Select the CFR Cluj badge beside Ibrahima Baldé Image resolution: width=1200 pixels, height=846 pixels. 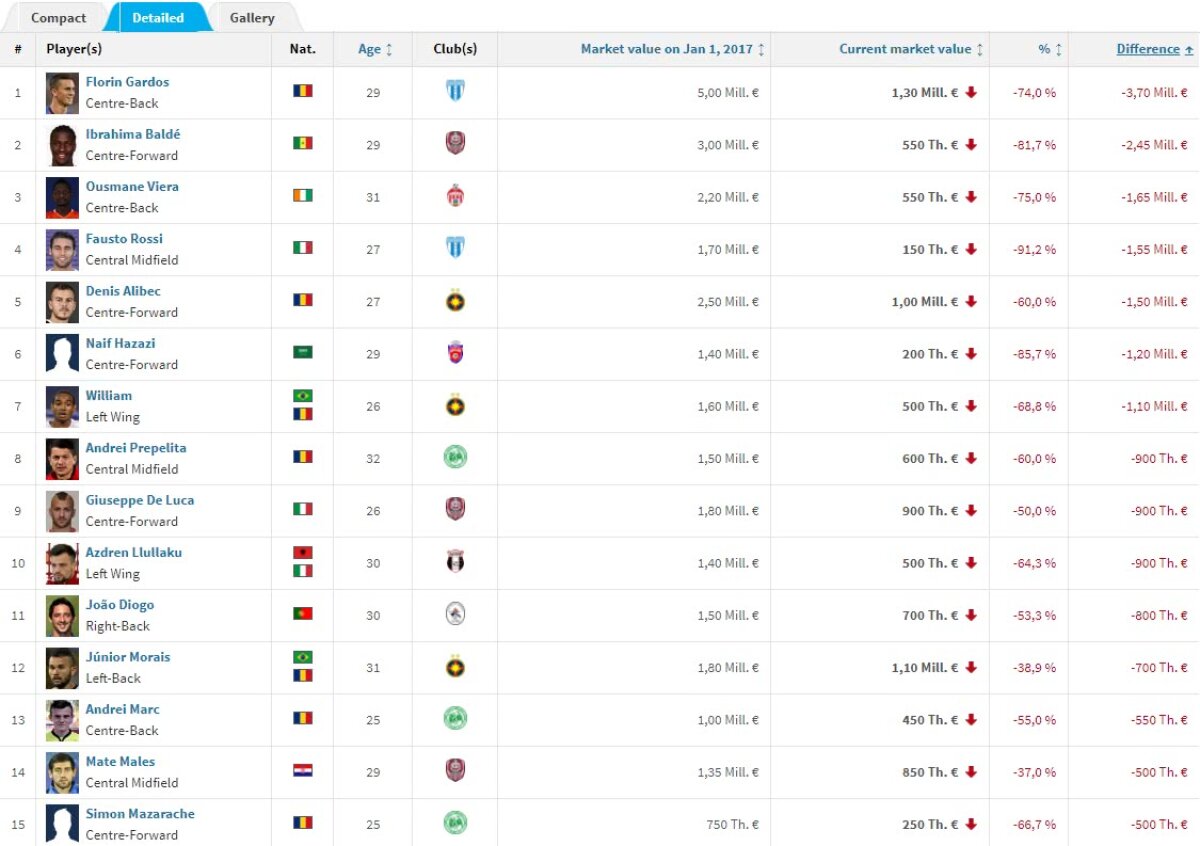click(455, 144)
